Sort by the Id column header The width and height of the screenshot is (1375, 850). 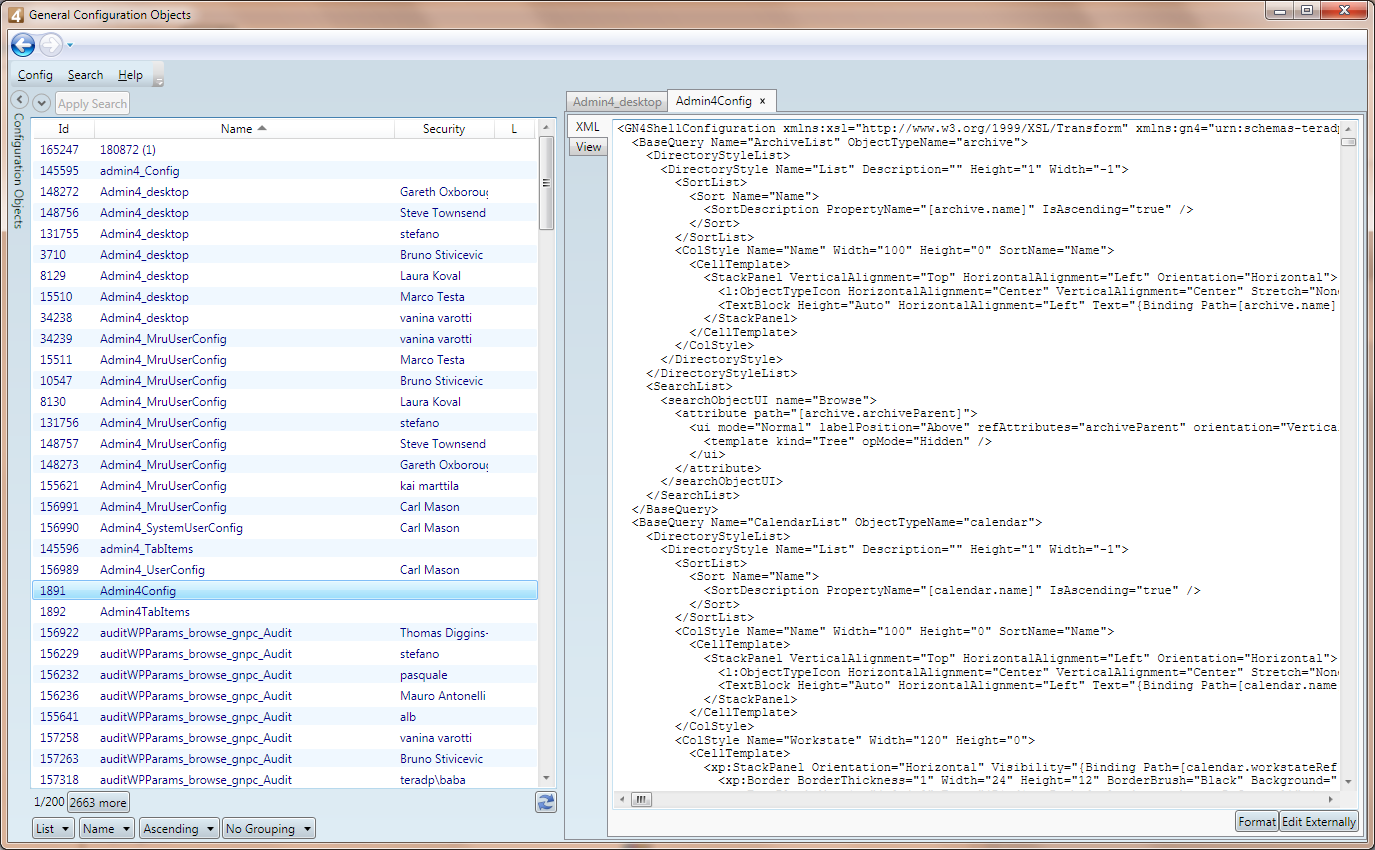click(63, 129)
